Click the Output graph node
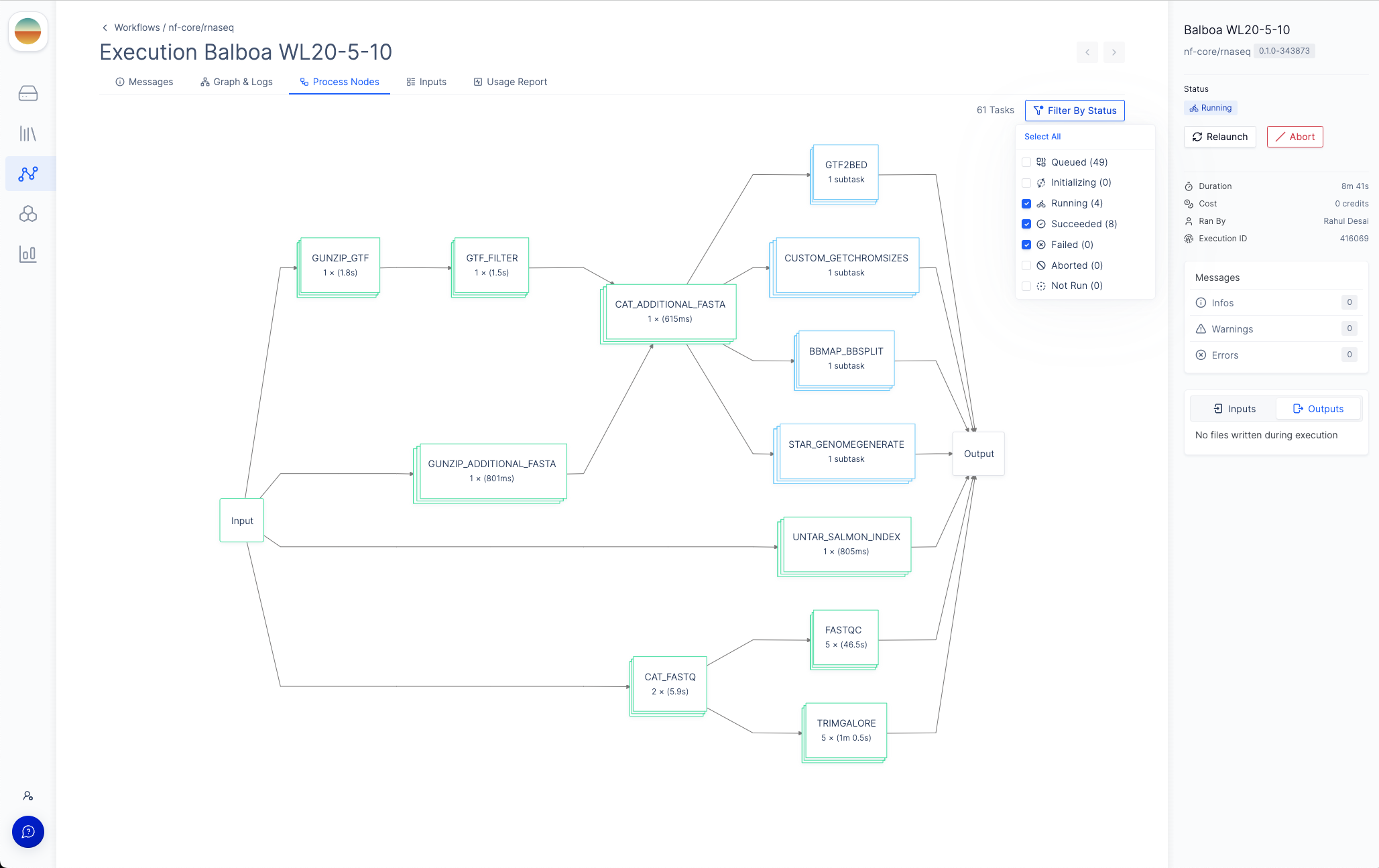Image resolution: width=1379 pixels, height=868 pixels. [979, 454]
